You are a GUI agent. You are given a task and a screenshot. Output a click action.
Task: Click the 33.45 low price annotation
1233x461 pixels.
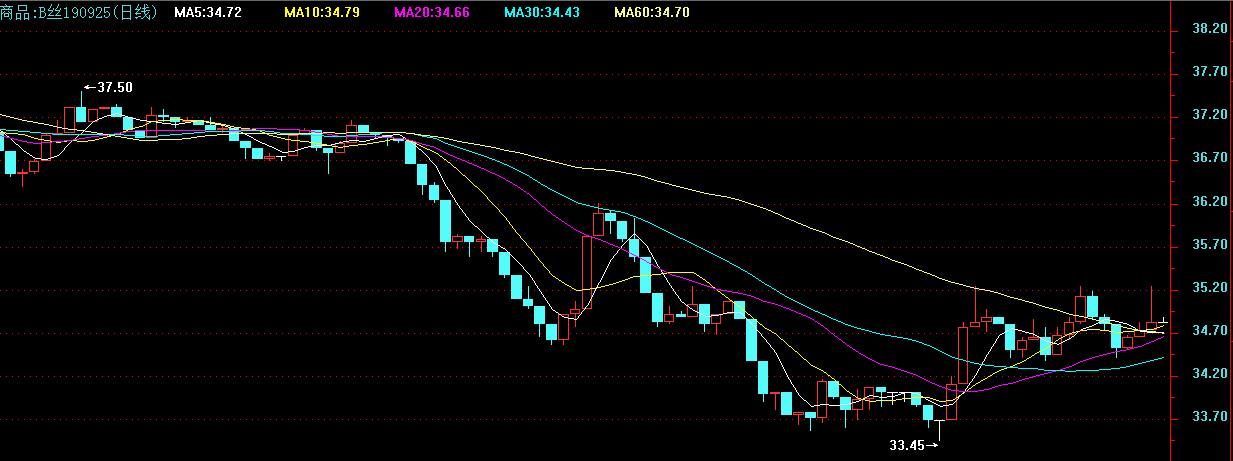(908, 444)
